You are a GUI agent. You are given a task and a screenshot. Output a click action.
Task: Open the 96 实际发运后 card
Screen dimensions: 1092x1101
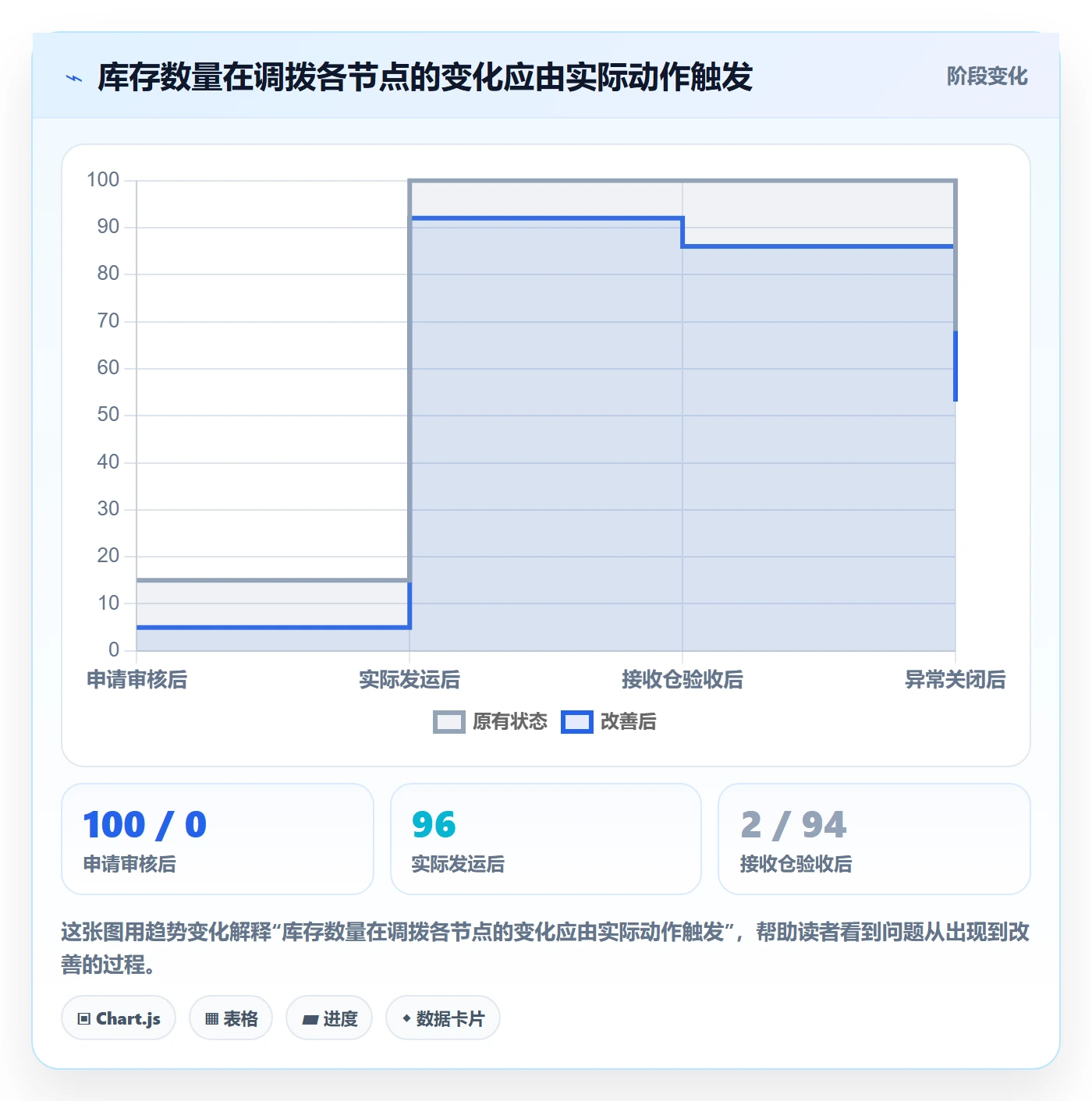[x=546, y=839]
